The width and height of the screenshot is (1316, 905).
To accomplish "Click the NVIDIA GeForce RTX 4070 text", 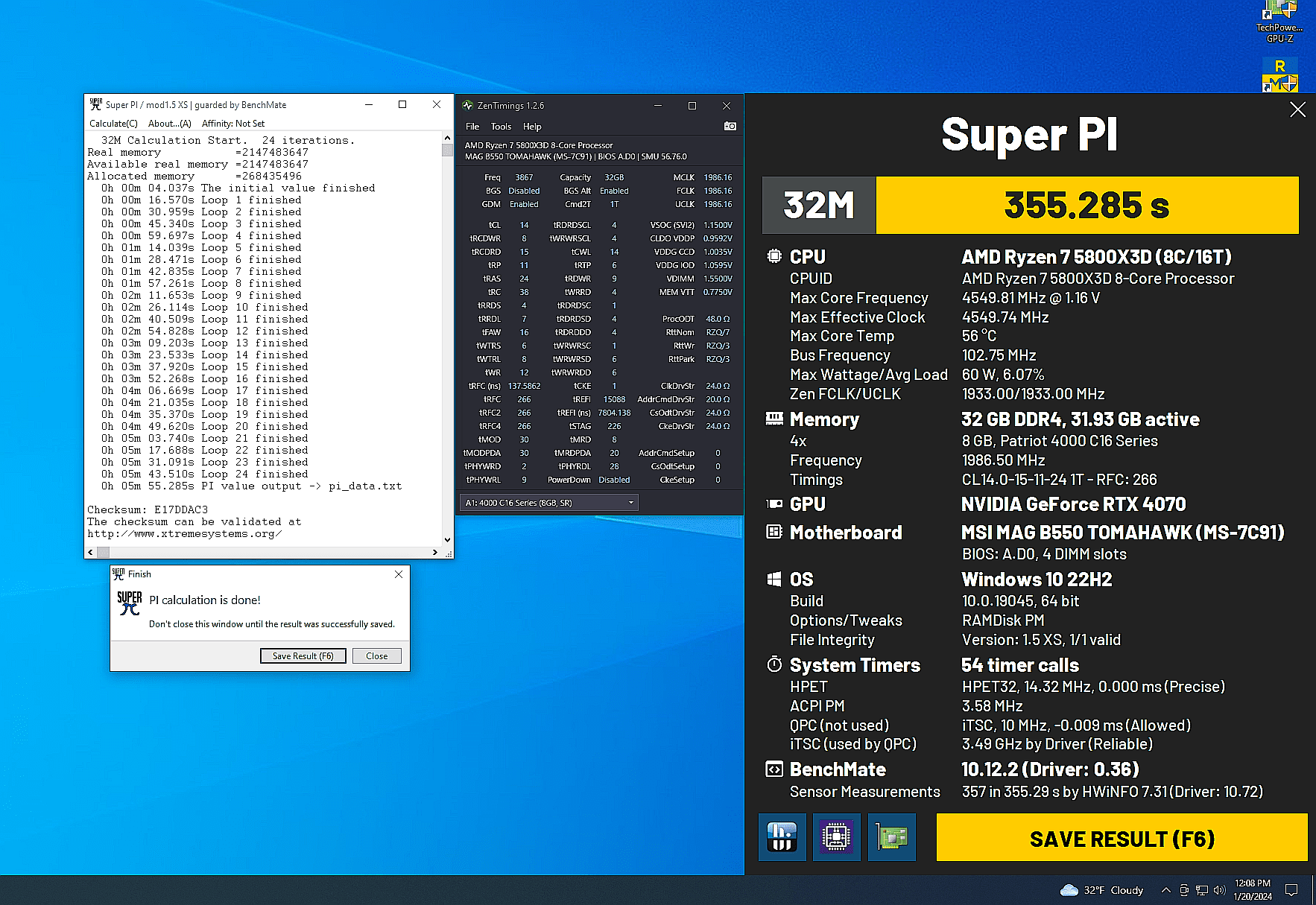I will pyautogui.click(x=1073, y=504).
